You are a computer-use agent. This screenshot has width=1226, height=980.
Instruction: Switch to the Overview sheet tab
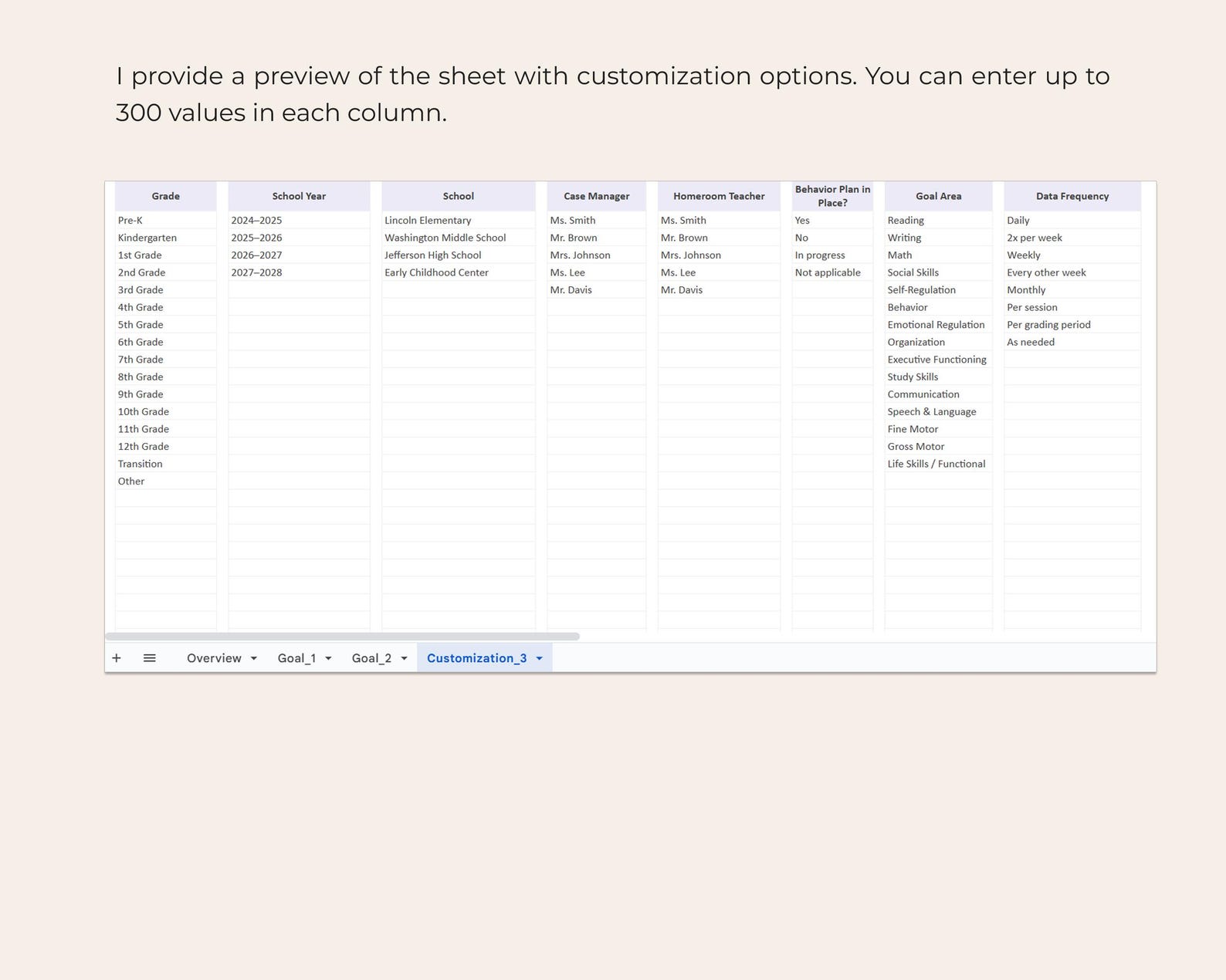pos(214,658)
